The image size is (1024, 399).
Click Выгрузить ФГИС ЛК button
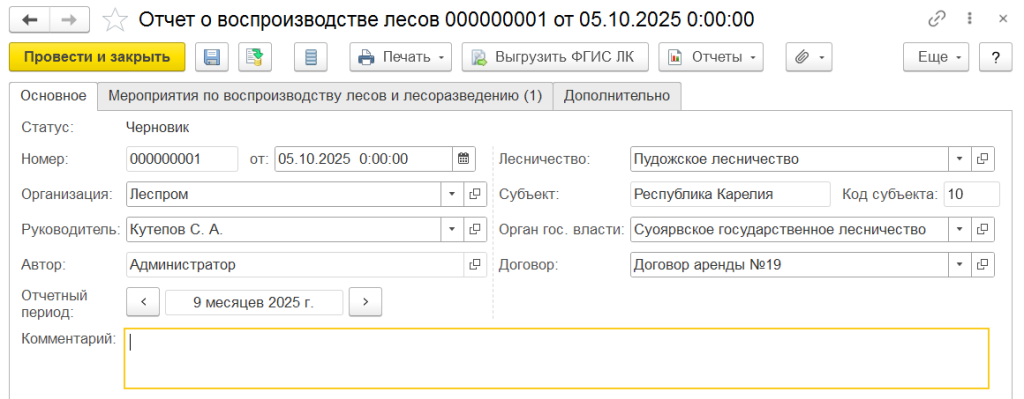(555, 57)
